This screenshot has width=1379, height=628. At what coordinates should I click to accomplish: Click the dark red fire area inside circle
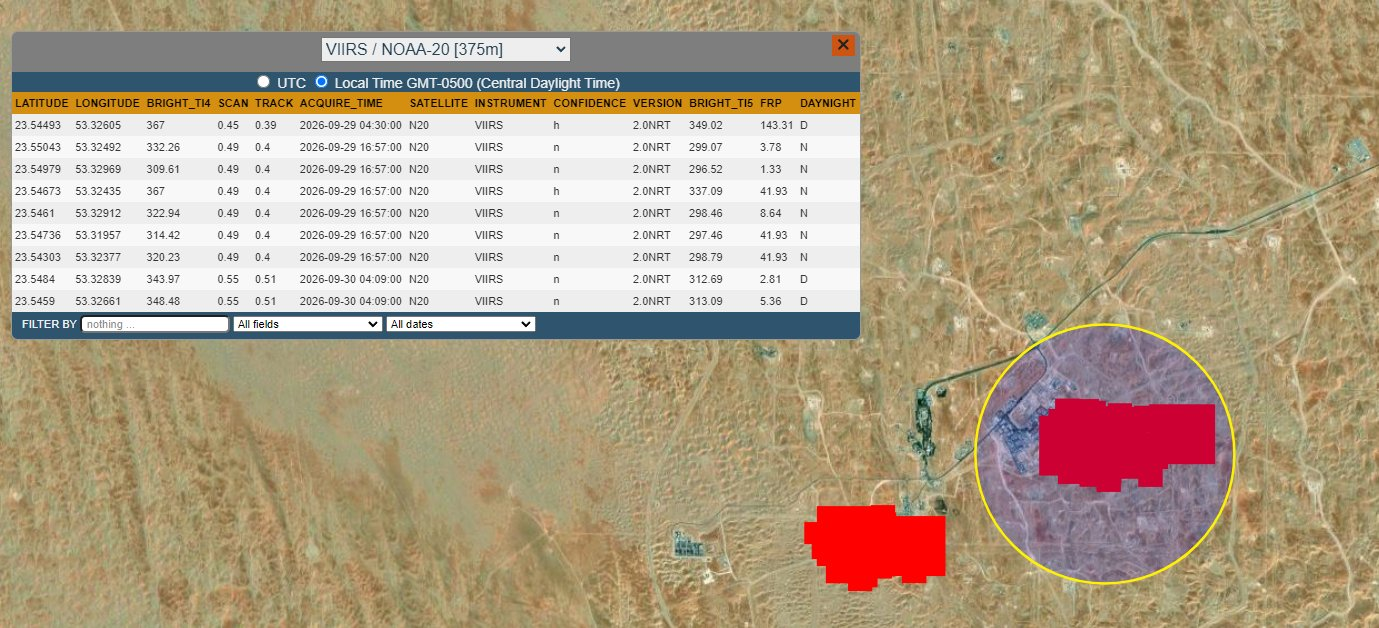[x=1125, y=443]
